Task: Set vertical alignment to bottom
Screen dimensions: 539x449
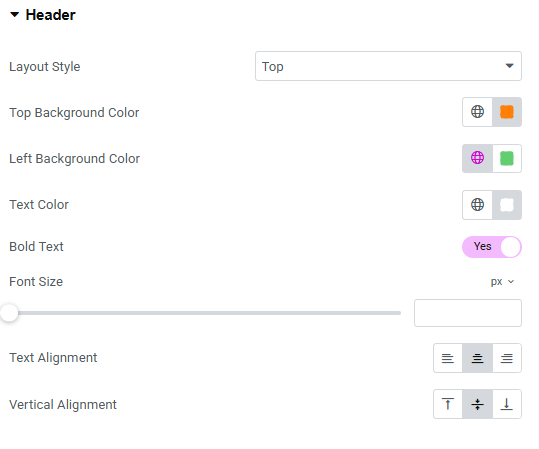Action: coord(507,404)
